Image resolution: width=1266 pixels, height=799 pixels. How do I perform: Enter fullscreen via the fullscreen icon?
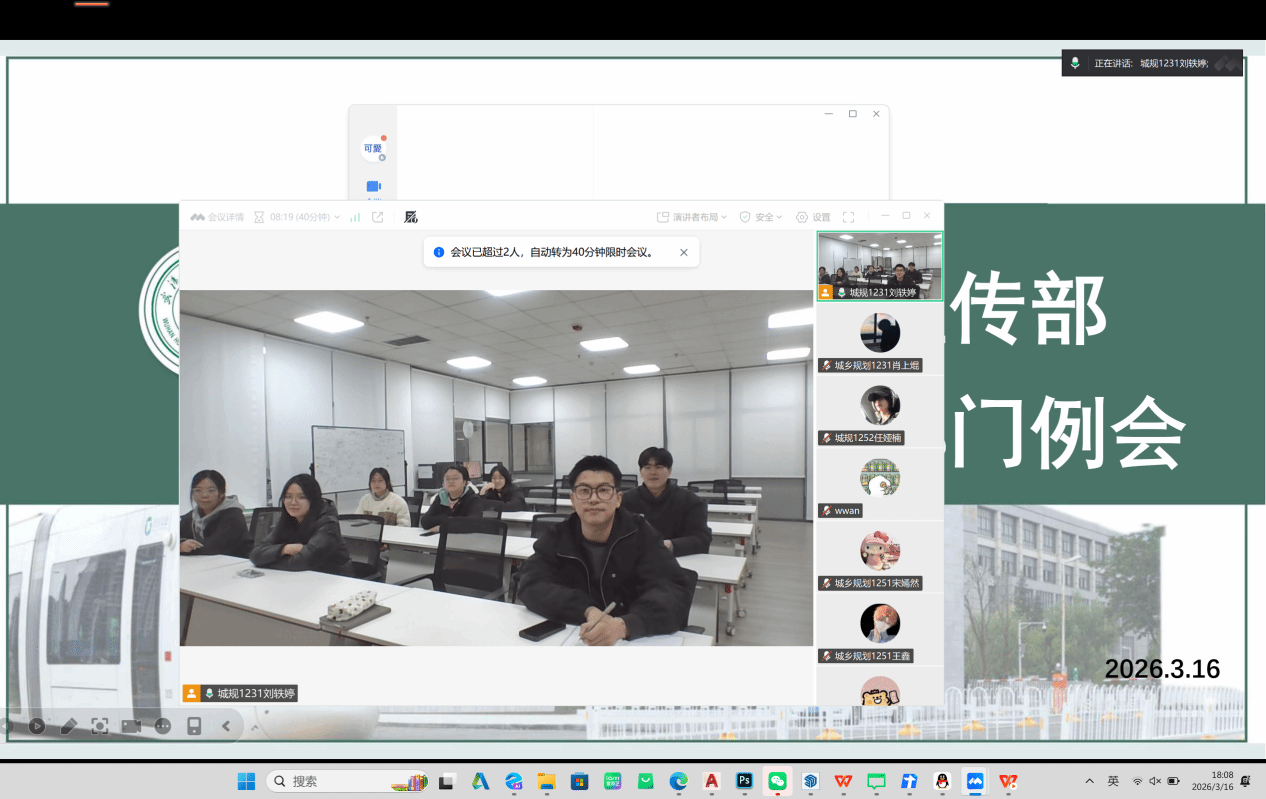click(848, 217)
